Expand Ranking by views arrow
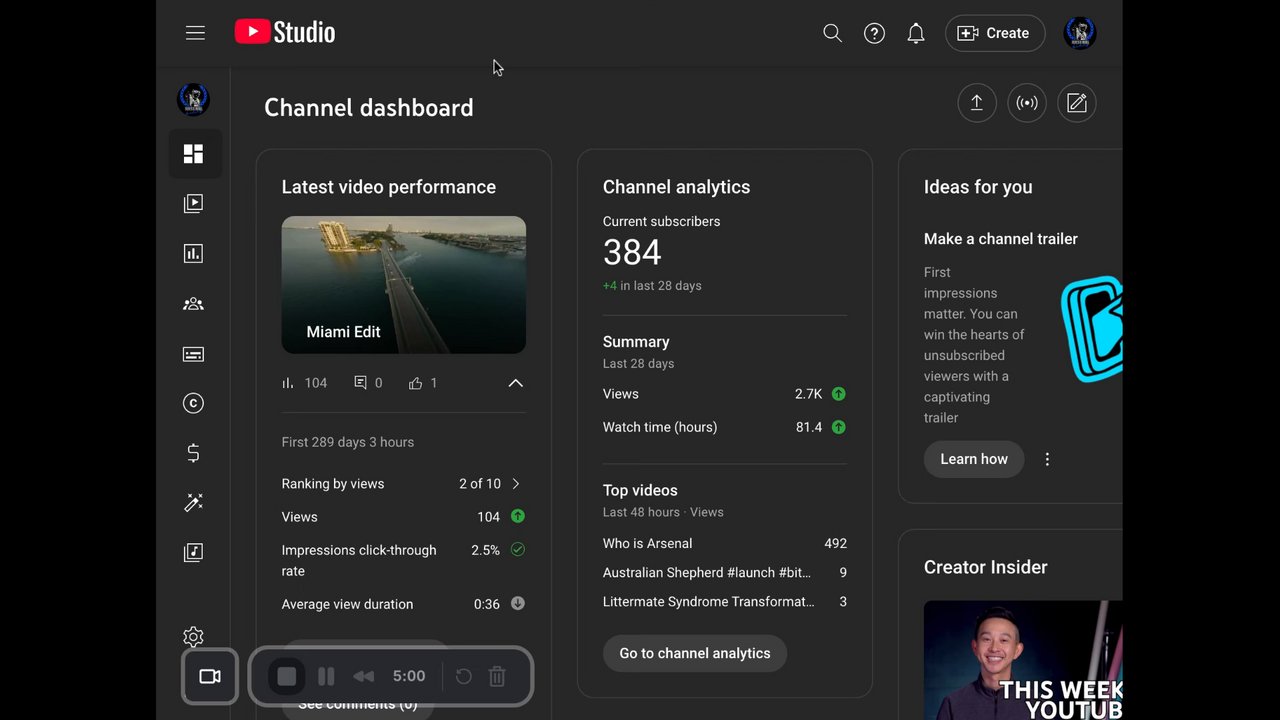Viewport: 1280px width, 720px height. (516, 484)
